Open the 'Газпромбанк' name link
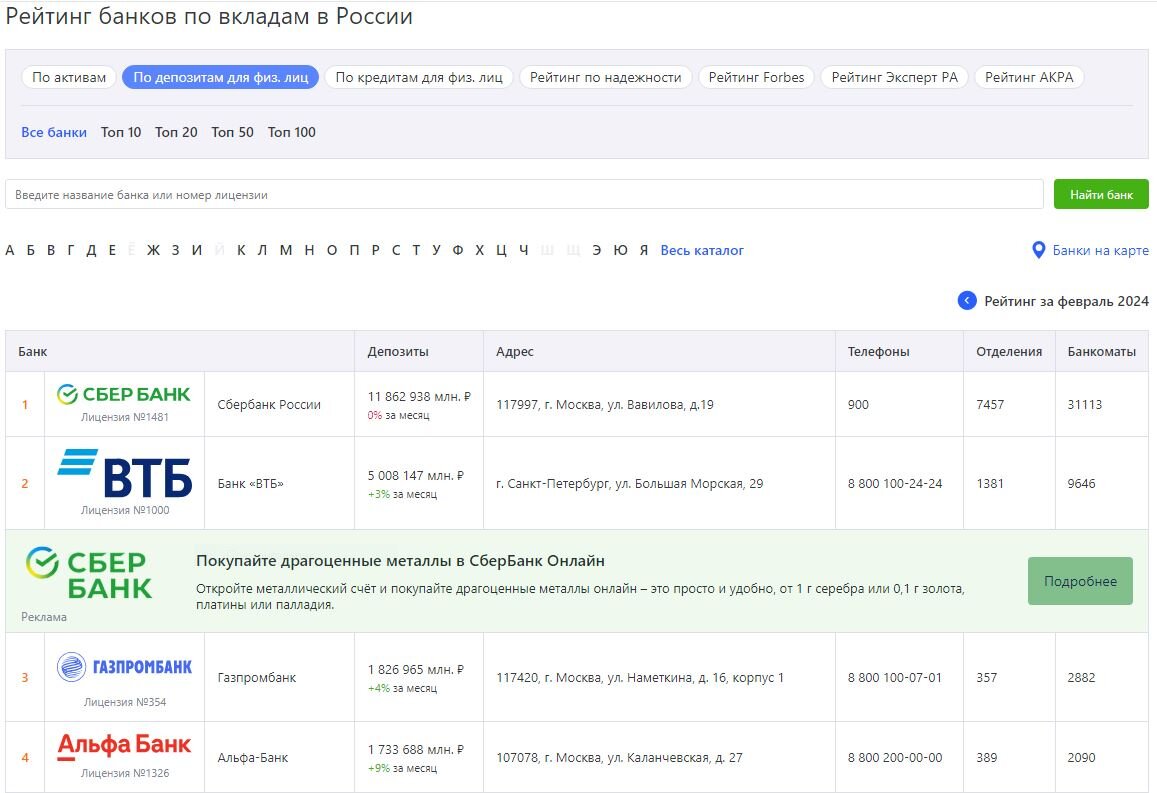 pyautogui.click(x=257, y=678)
